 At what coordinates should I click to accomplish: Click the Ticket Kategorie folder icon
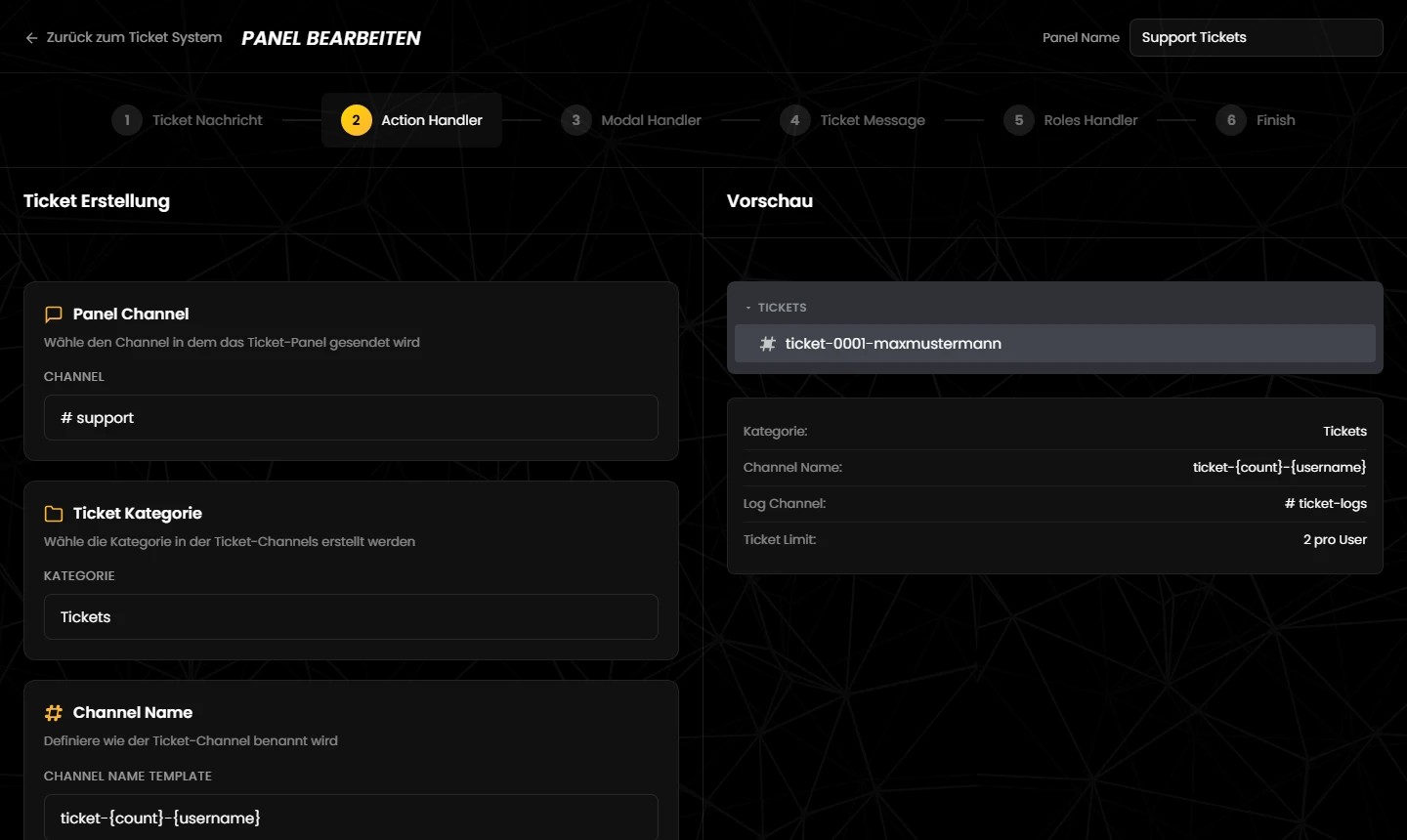pyautogui.click(x=54, y=514)
